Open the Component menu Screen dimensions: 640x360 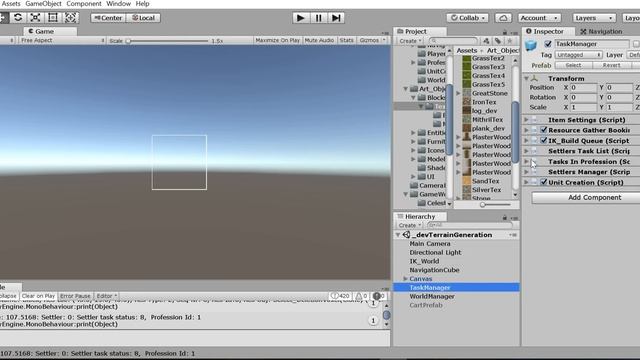point(84,4)
